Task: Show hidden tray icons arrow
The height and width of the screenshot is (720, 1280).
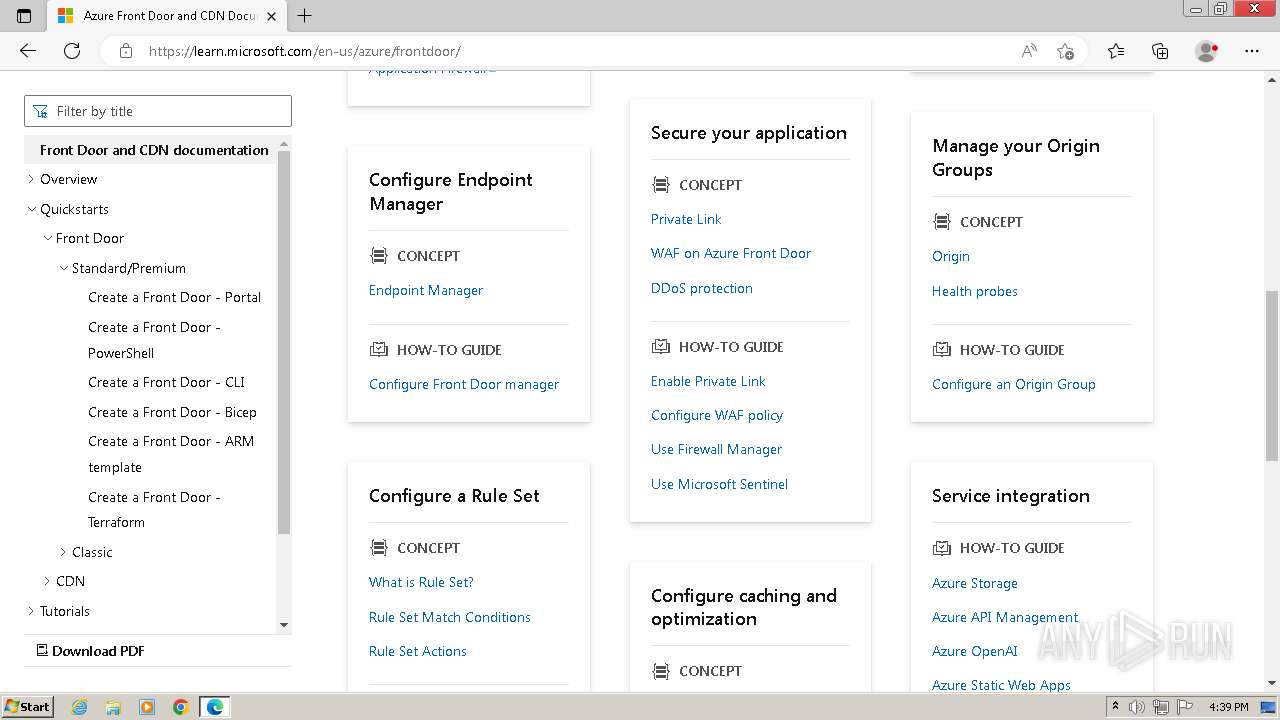Action: pyautogui.click(x=1115, y=707)
